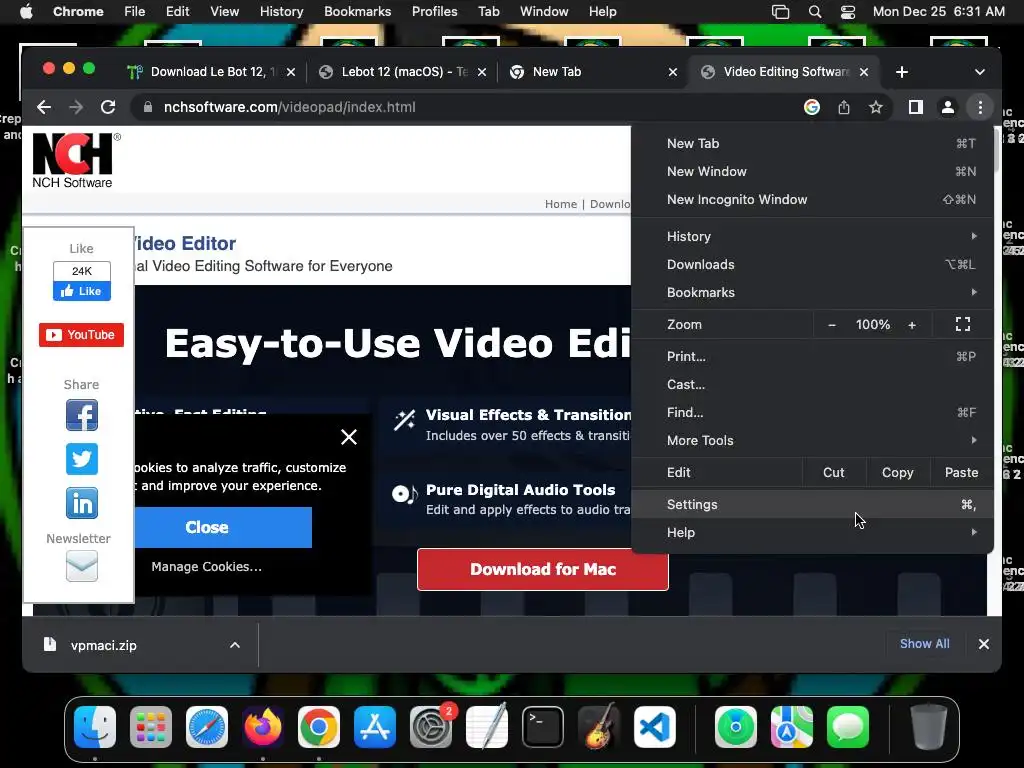The width and height of the screenshot is (1024, 768).
Task: Click the browser back arrow
Action: click(44, 107)
